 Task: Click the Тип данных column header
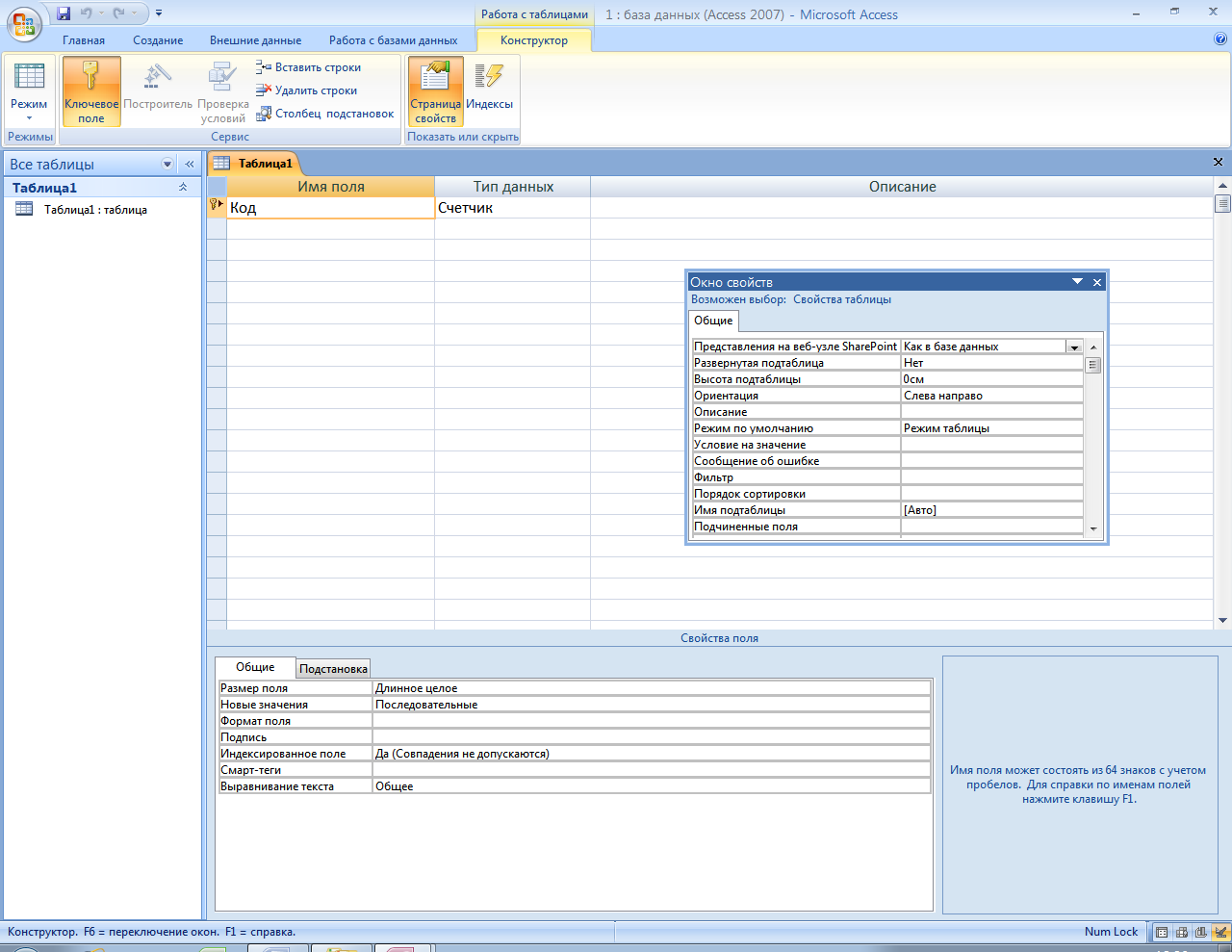[x=512, y=187]
